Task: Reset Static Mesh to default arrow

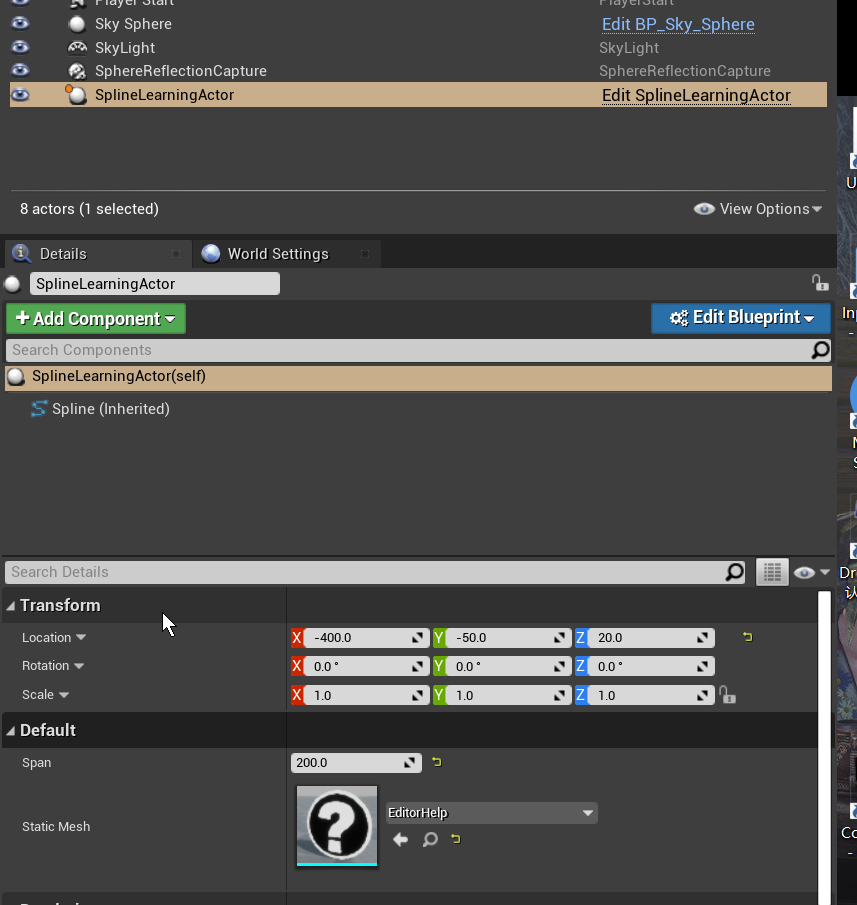Action: point(456,839)
